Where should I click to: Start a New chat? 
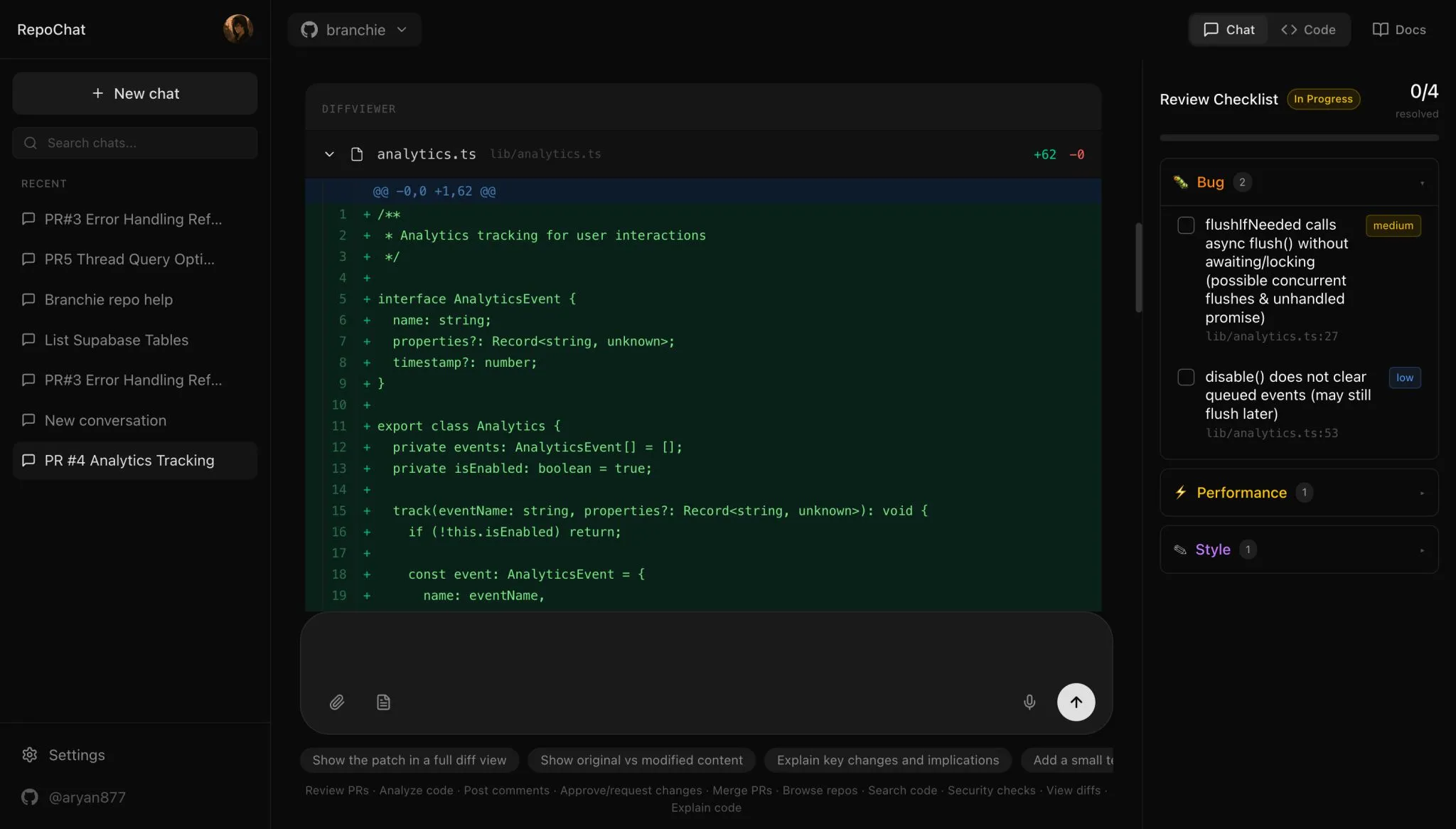coord(134,93)
